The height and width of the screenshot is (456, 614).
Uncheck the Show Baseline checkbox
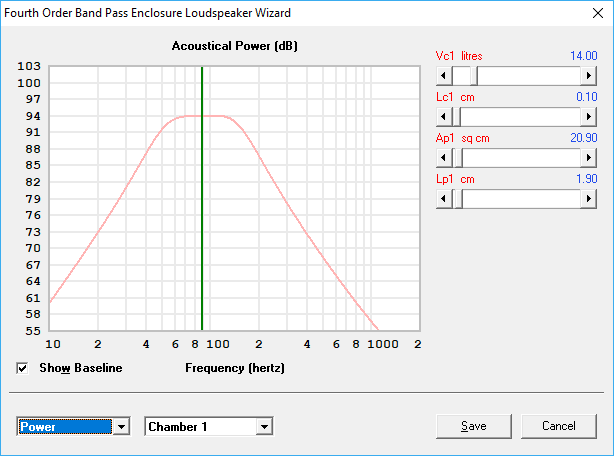[x=22, y=368]
